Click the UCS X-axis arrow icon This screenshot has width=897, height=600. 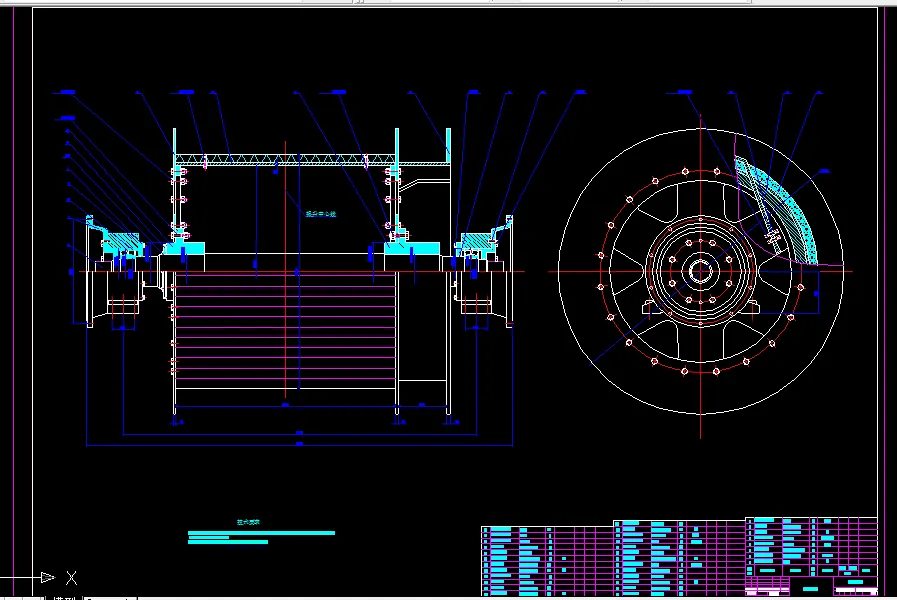(48, 578)
